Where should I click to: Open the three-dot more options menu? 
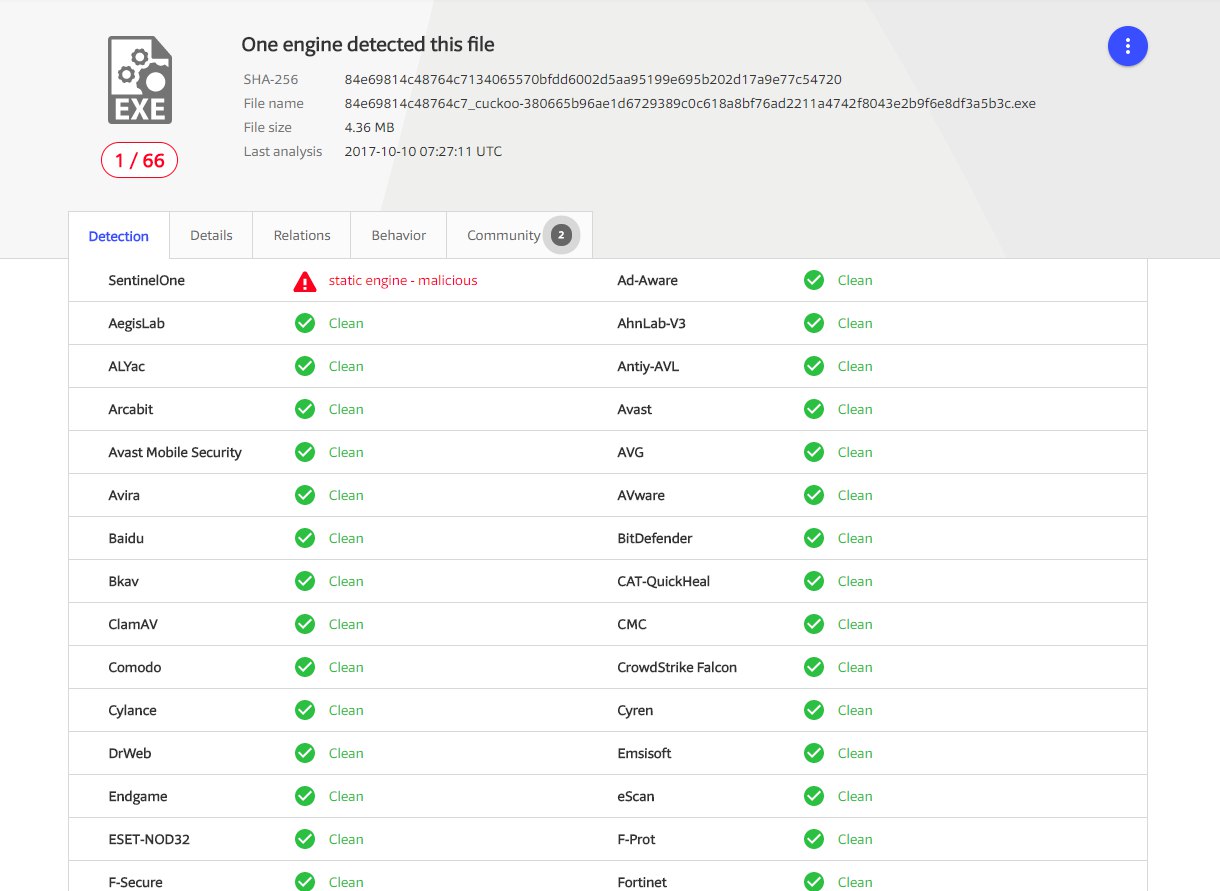coord(1127,46)
